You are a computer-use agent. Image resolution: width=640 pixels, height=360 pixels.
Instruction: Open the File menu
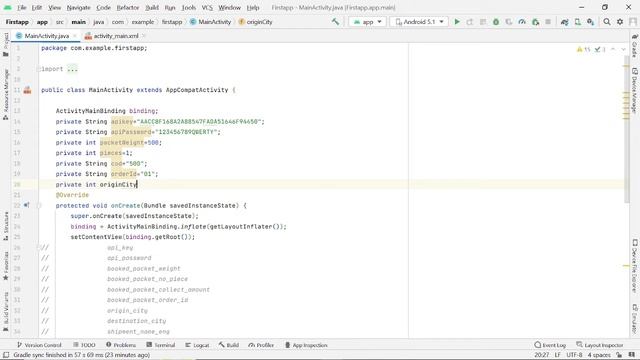[22, 7]
